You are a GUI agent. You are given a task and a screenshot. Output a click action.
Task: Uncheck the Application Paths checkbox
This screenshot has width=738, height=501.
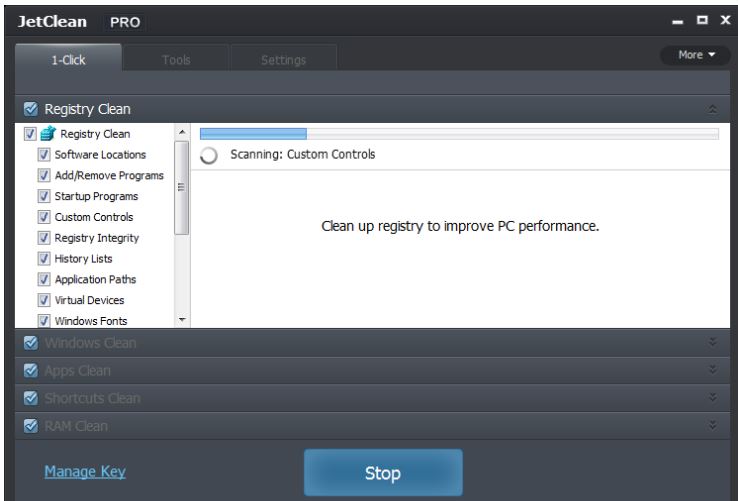coord(44,279)
